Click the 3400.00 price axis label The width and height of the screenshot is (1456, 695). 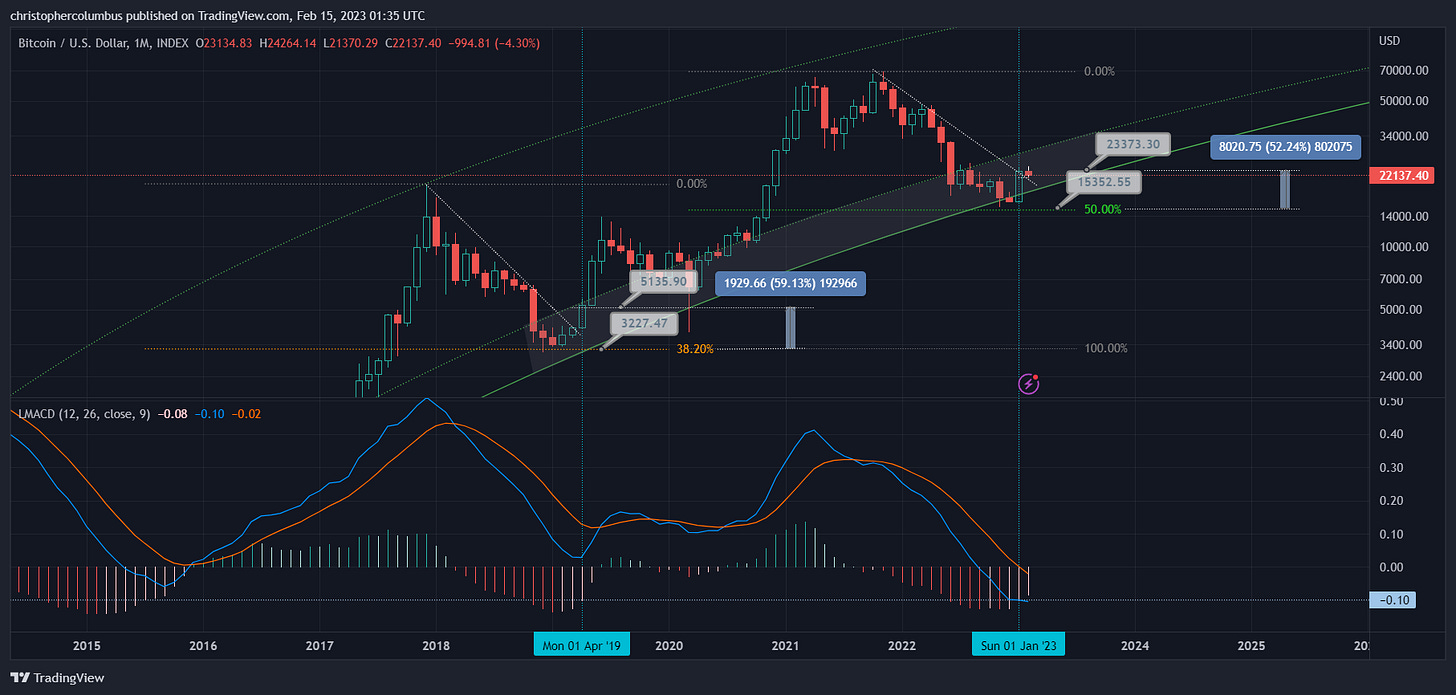pos(1403,344)
